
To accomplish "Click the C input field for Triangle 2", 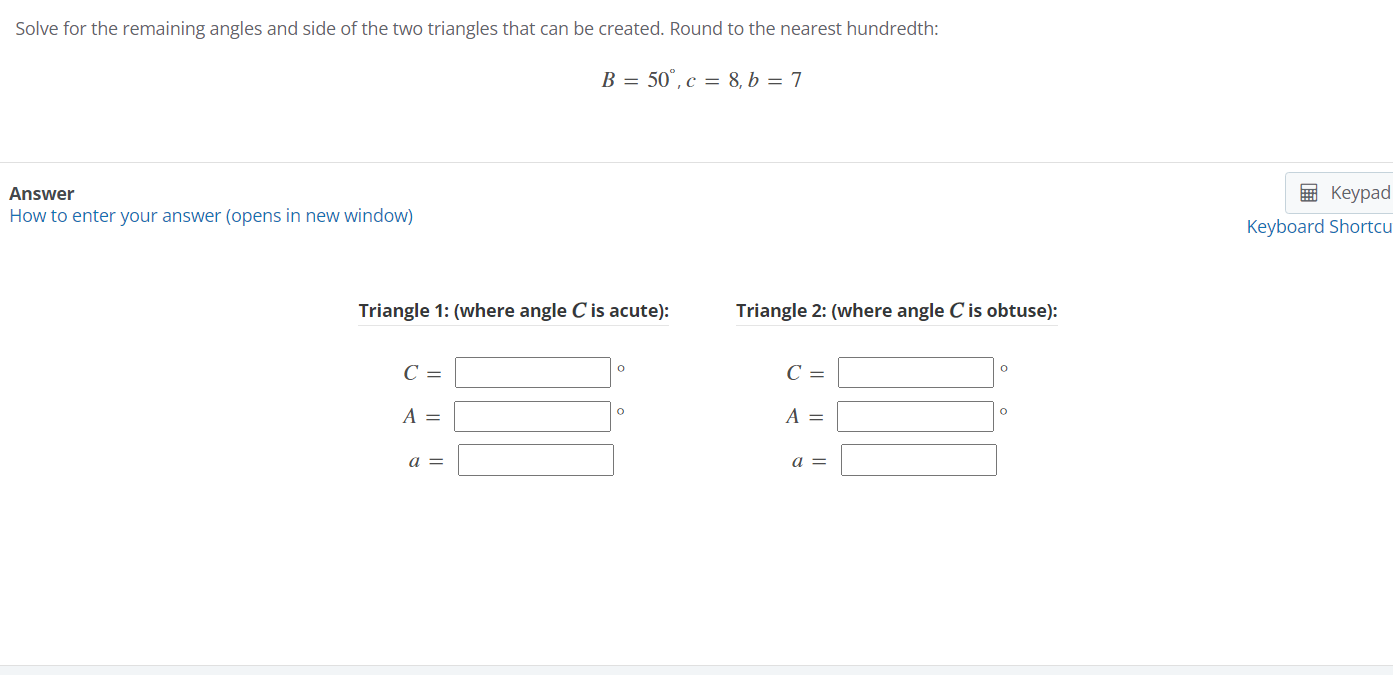I will tap(915, 372).
